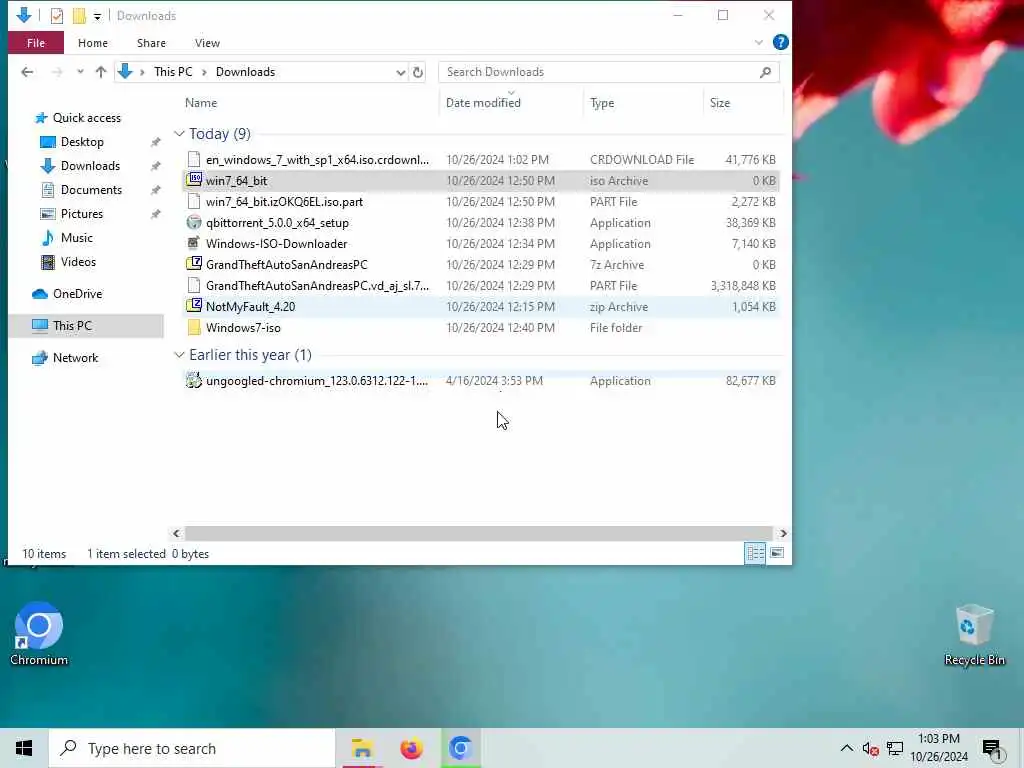The height and width of the screenshot is (768, 1024).
Task: Click the horizontal scrollbar track
Action: pos(479,534)
